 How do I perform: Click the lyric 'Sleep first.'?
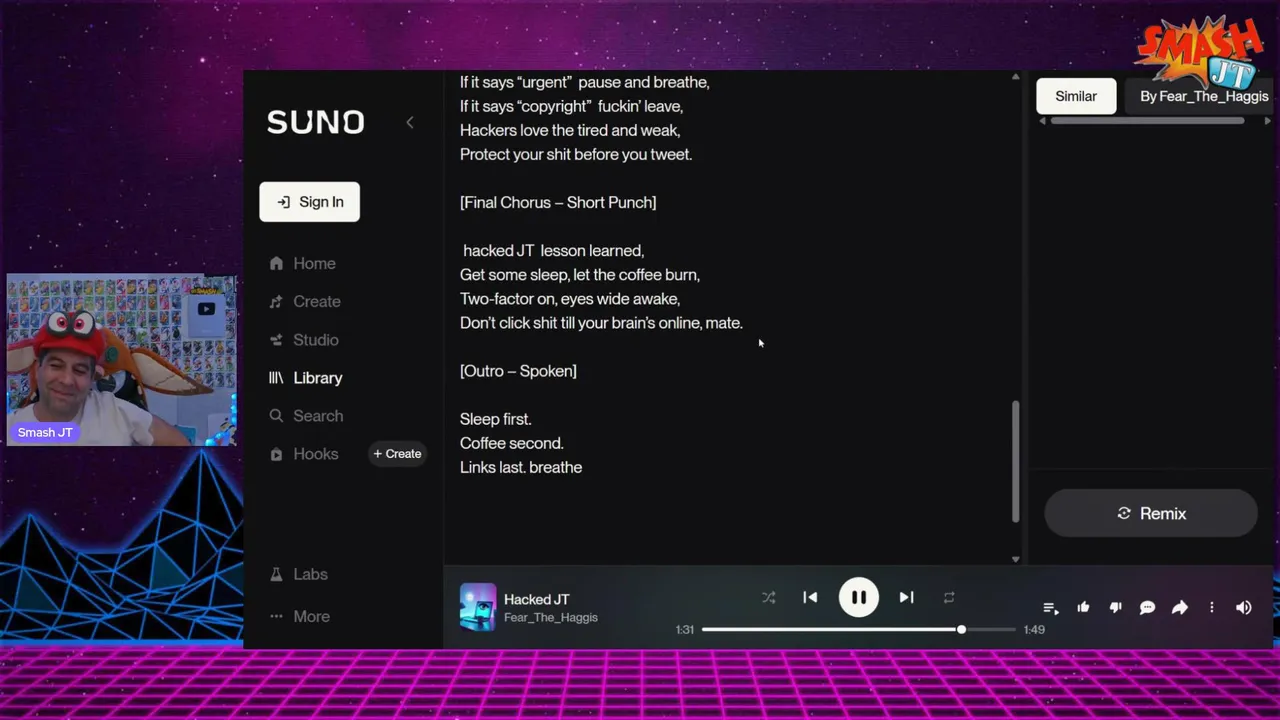pyautogui.click(x=495, y=419)
